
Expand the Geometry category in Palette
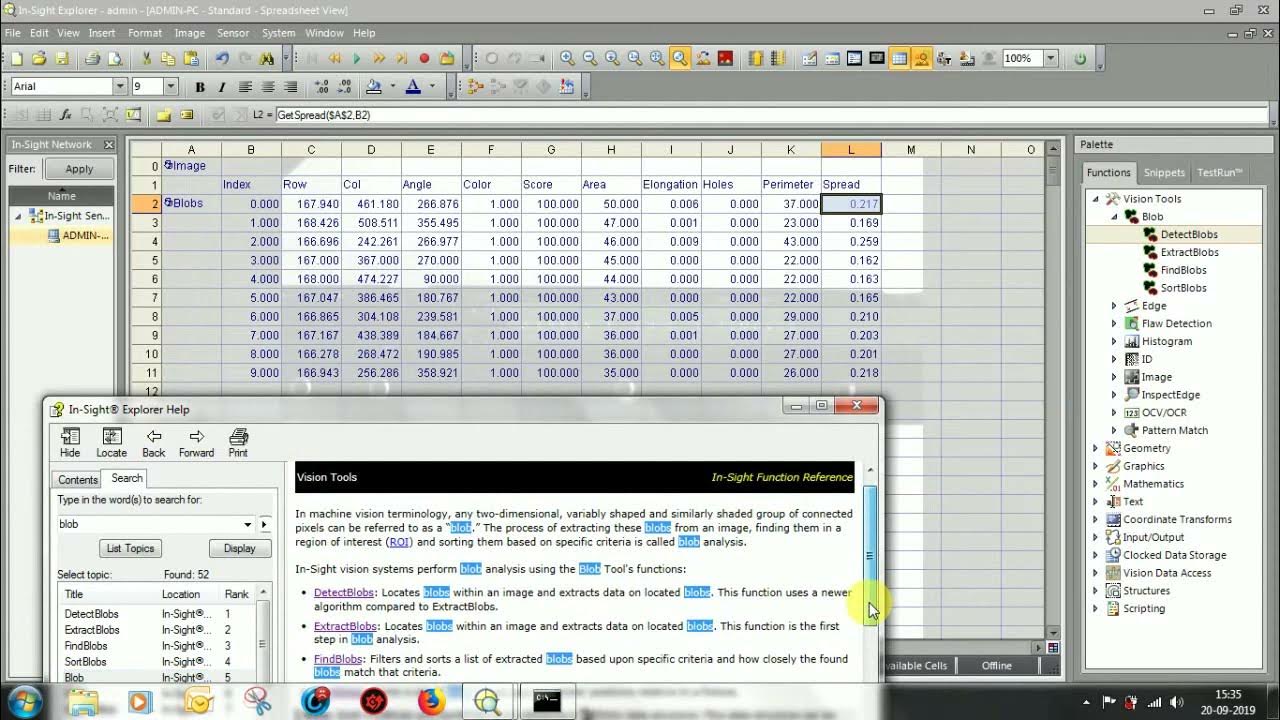pyautogui.click(x=1095, y=448)
